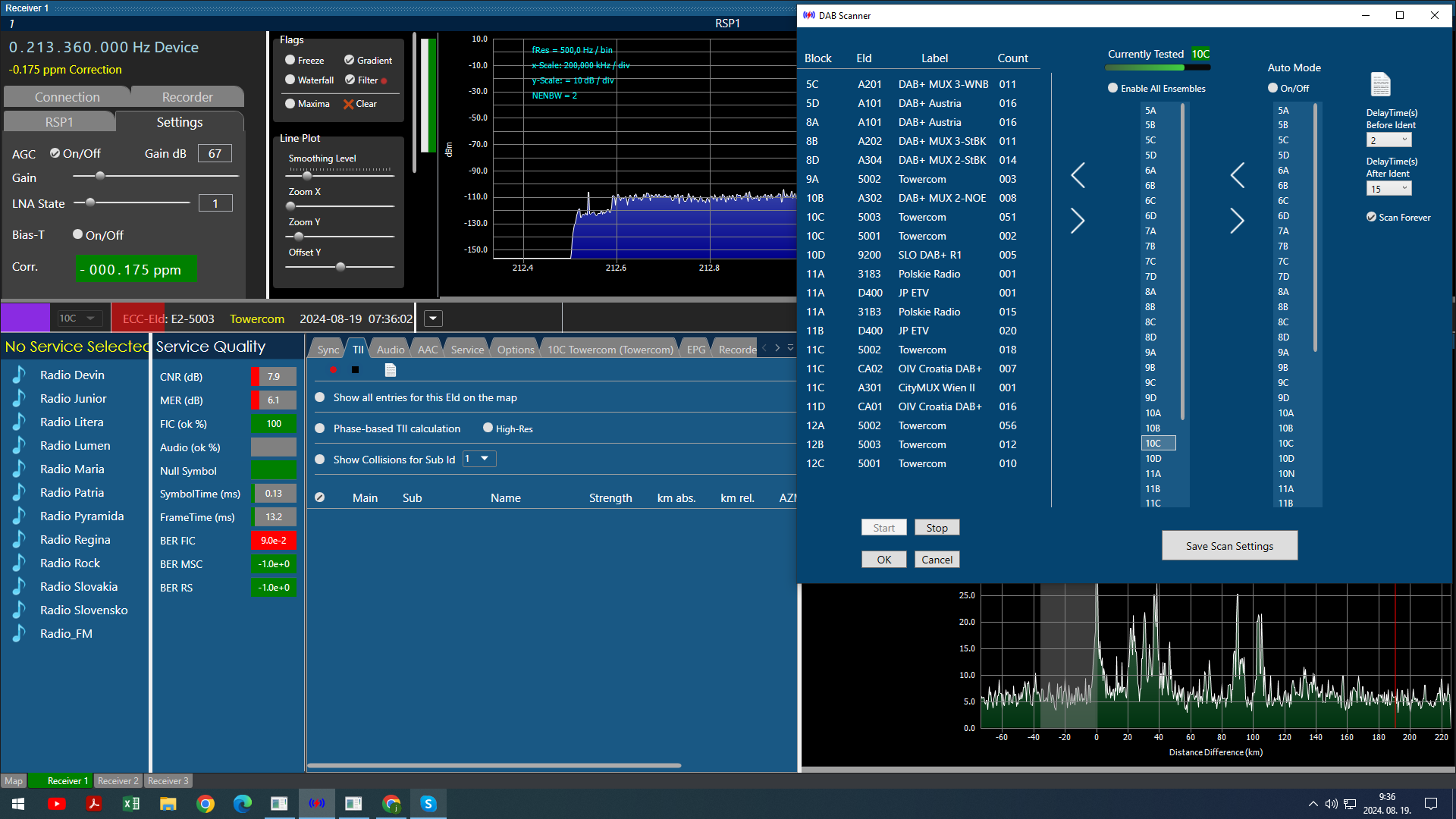Open dropdown next to the date-time display

432,318
